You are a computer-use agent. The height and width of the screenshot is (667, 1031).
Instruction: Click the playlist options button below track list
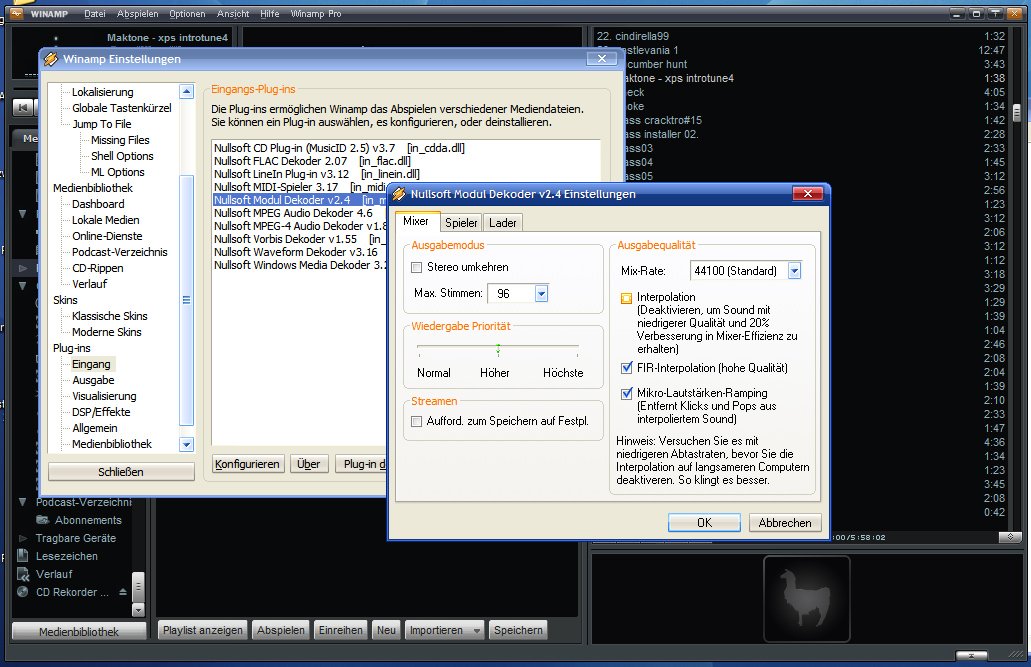tap(1010, 538)
